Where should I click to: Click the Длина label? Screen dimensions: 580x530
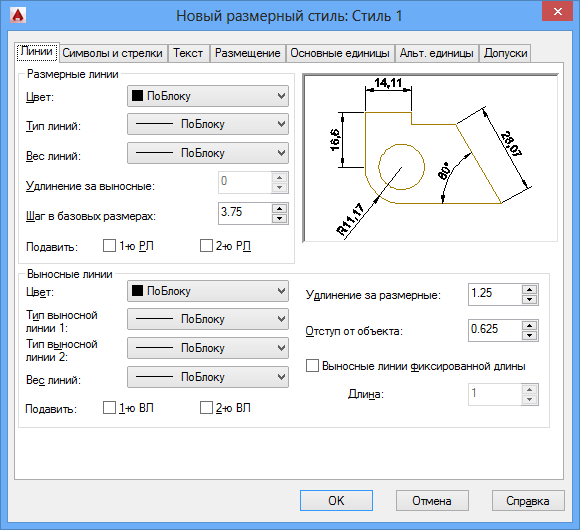365,394
